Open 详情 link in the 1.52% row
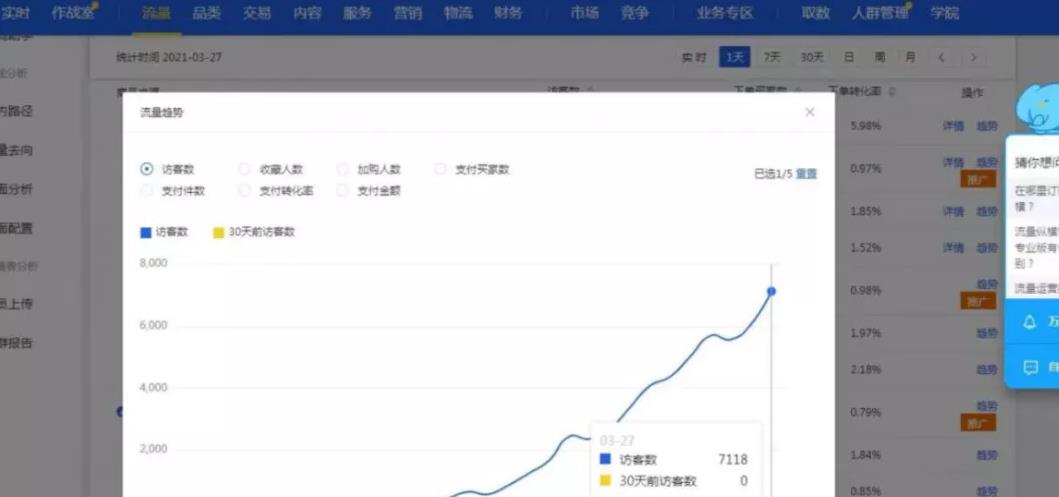The width and height of the screenshot is (1059, 497). pos(953,248)
